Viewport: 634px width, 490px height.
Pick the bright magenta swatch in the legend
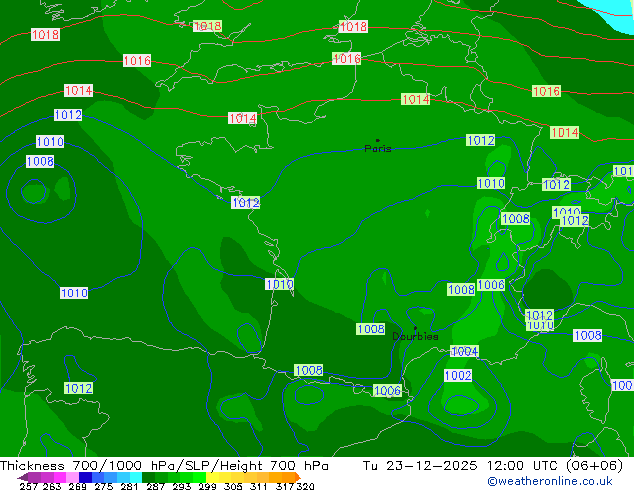tap(59, 477)
